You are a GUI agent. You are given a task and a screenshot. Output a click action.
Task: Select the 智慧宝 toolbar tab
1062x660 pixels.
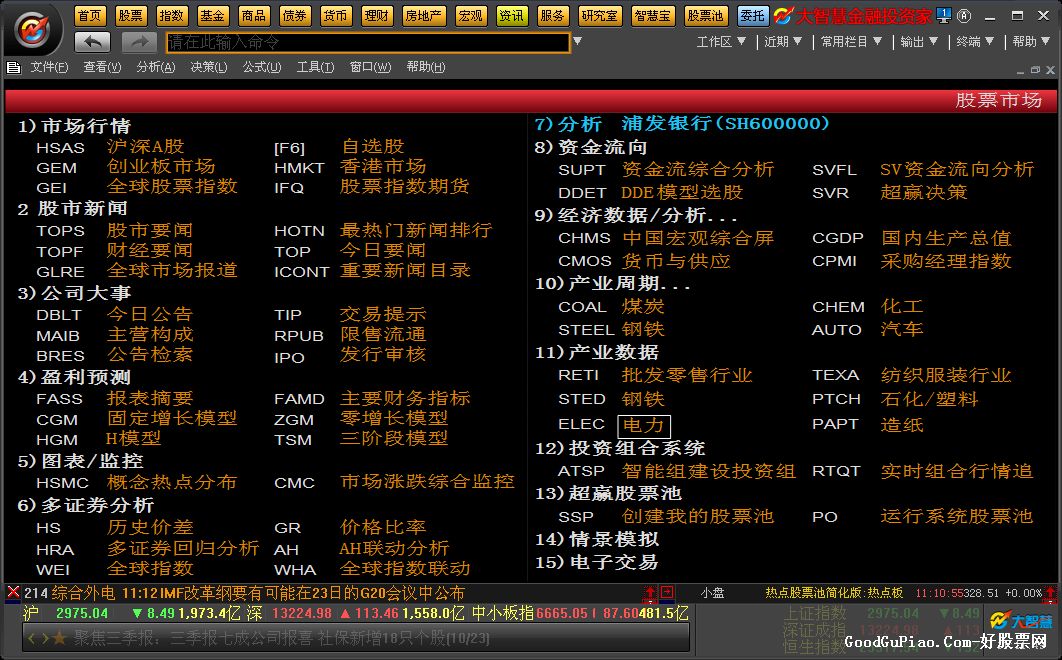652,16
